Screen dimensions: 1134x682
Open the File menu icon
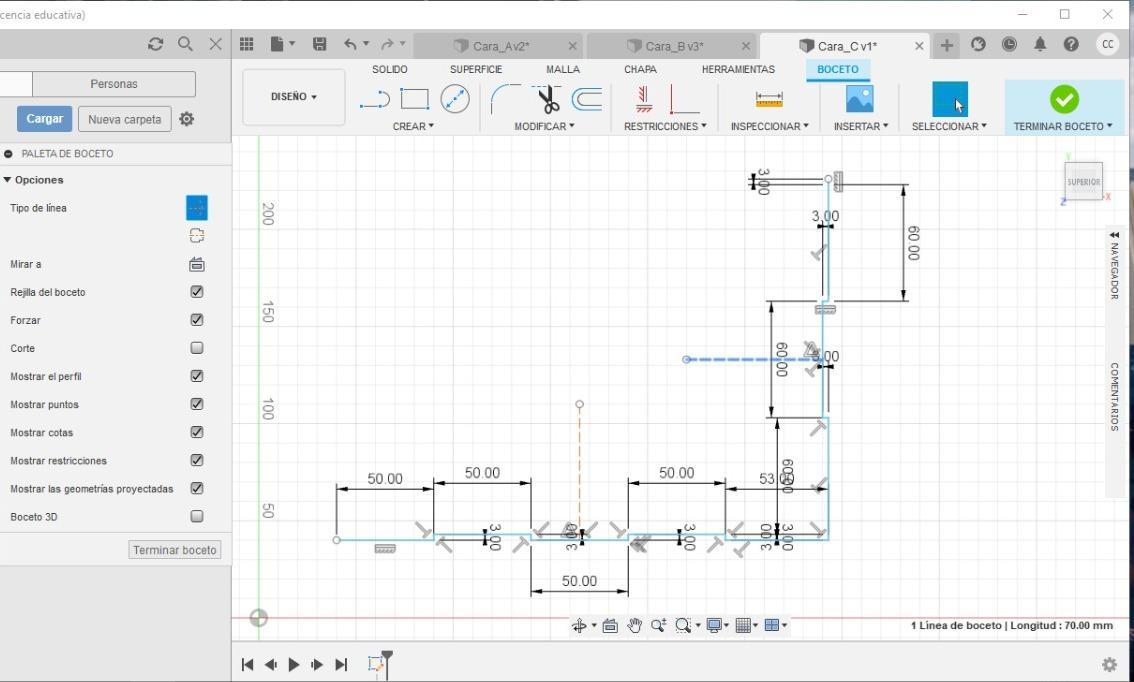282,44
